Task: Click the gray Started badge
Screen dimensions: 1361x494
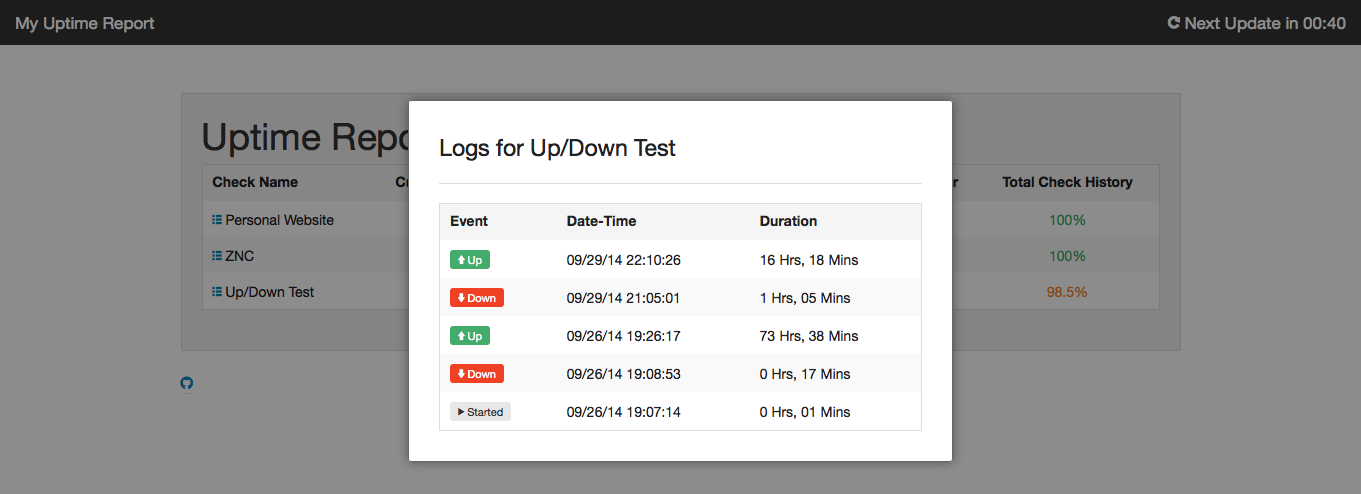Action: point(480,412)
